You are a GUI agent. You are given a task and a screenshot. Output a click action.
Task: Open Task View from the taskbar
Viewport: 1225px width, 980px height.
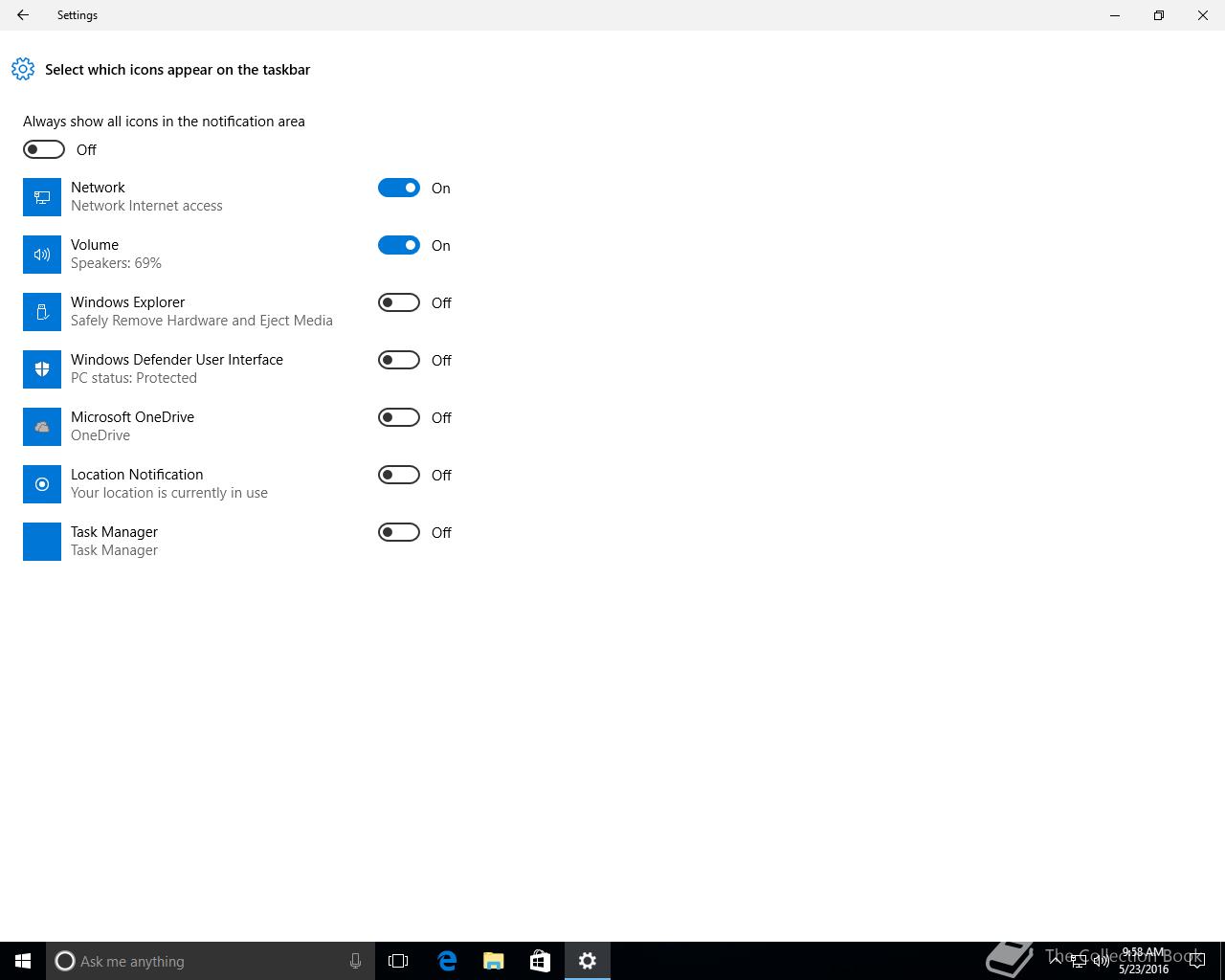tap(398, 961)
